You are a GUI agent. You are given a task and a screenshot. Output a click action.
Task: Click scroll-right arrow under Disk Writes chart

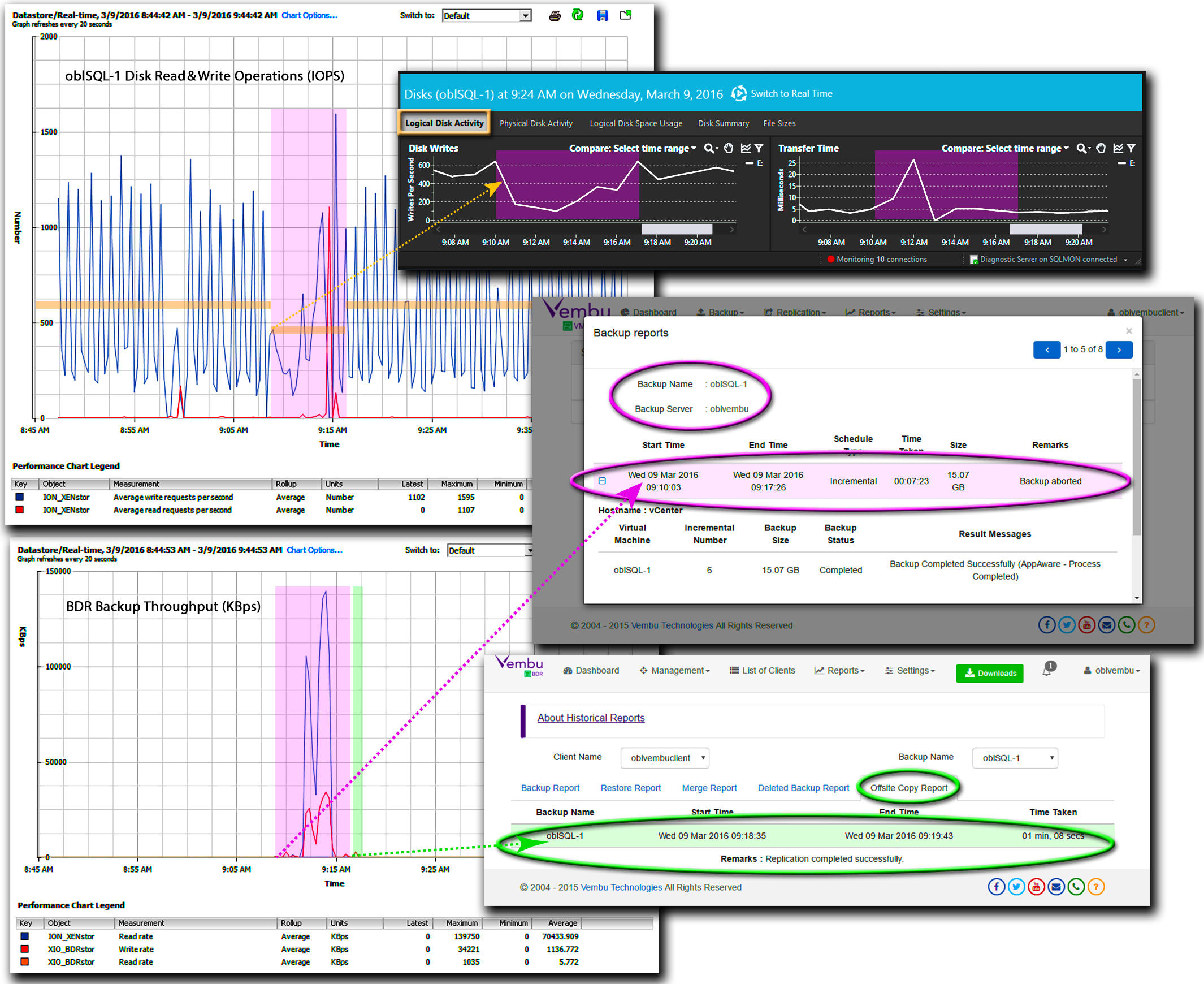[x=732, y=229]
